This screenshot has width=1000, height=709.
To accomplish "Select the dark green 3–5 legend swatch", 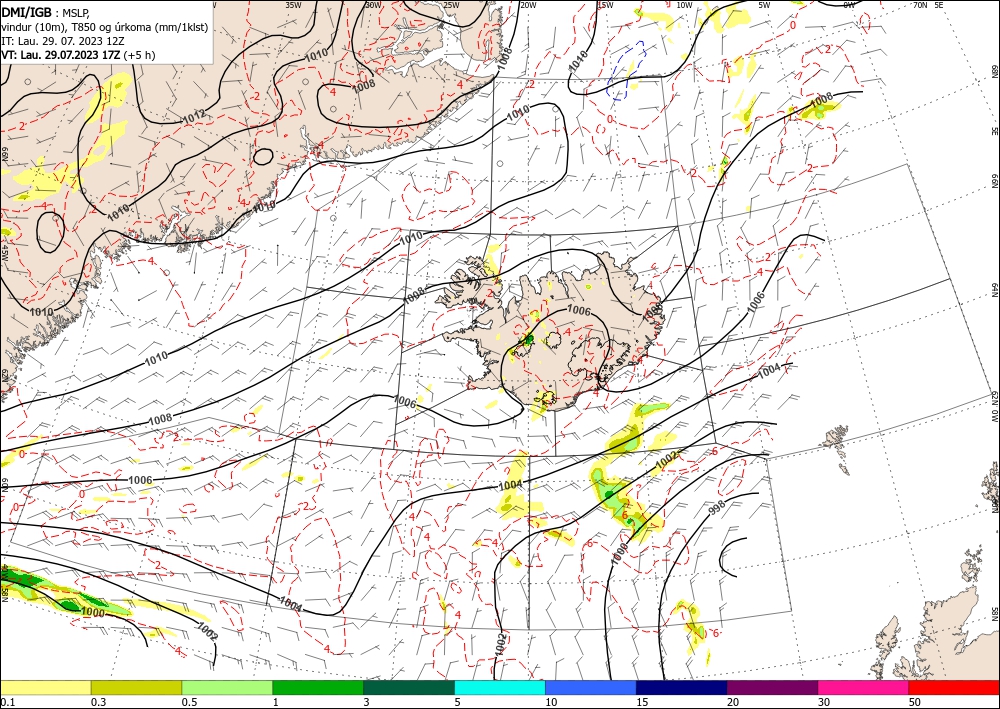I will (409, 687).
